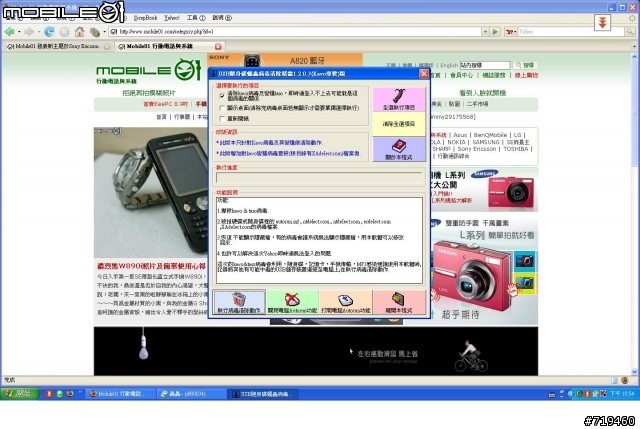Image resolution: width=640 pixels, height=429 pixels.
Task: Open the Windows Start button
Action: pos(20,394)
